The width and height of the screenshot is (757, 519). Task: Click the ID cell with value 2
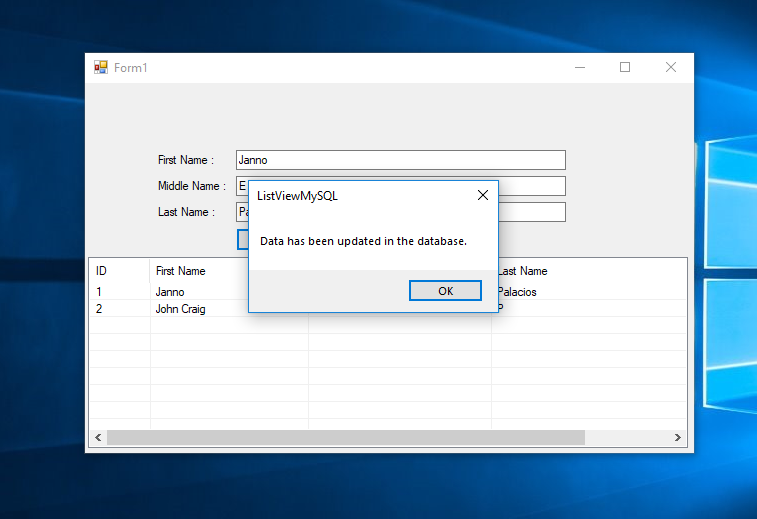pos(99,309)
